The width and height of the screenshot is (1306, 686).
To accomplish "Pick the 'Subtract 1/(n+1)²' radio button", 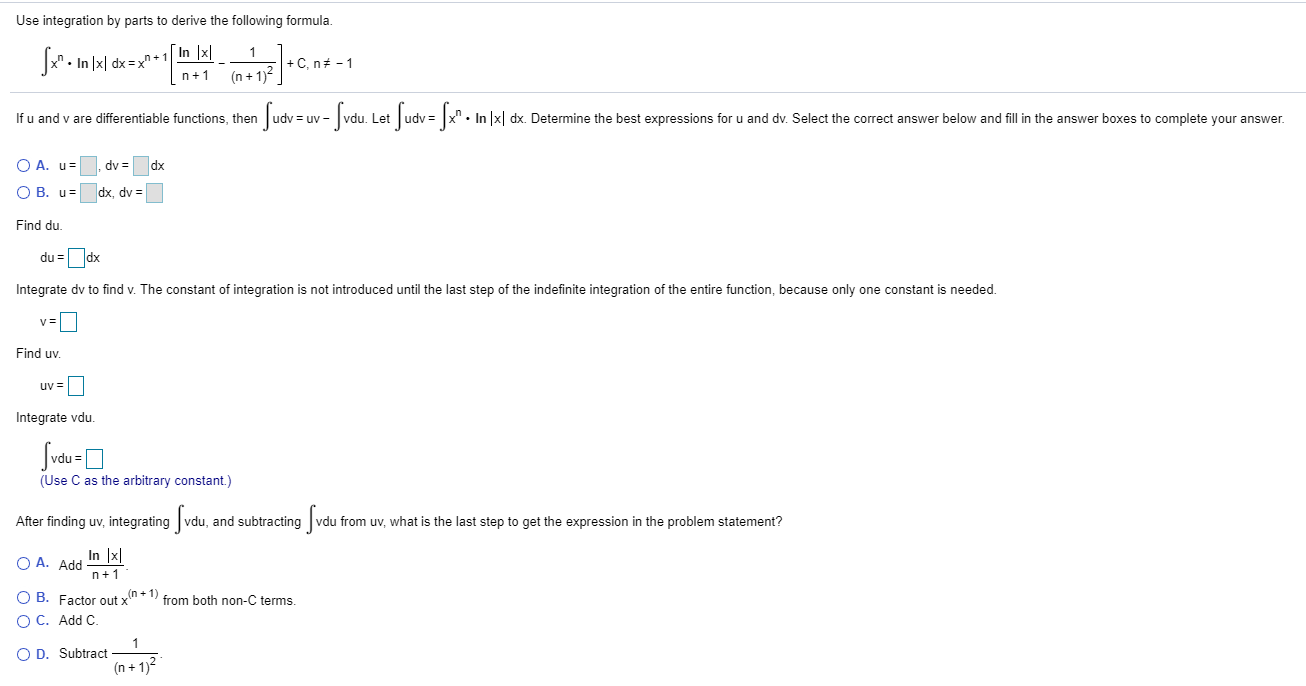I will tap(23, 654).
